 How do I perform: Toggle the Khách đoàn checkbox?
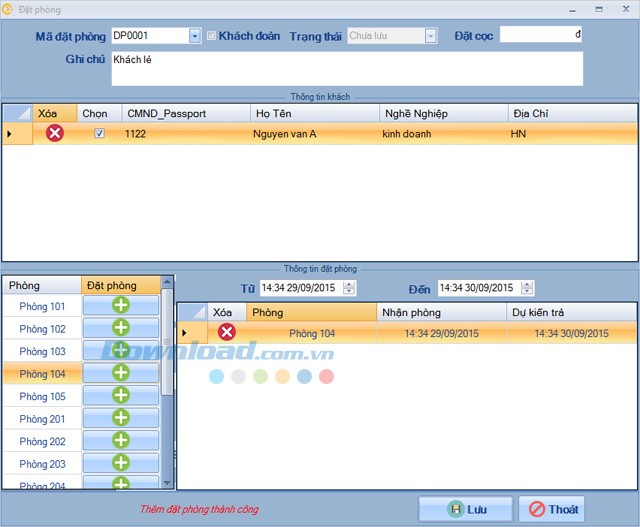[211, 36]
